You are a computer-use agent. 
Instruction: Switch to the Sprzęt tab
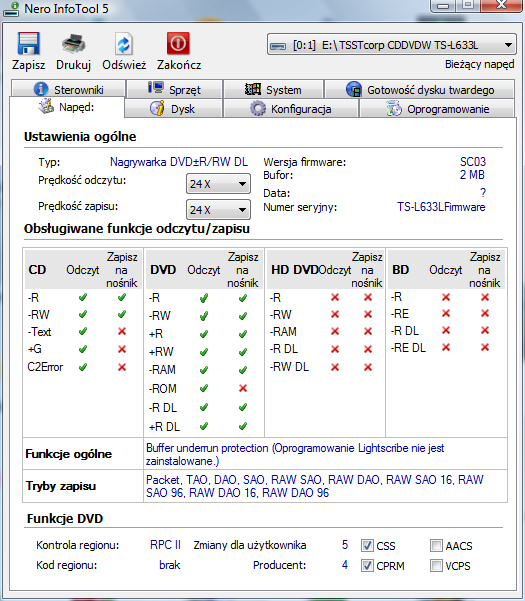(x=174, y=89)
